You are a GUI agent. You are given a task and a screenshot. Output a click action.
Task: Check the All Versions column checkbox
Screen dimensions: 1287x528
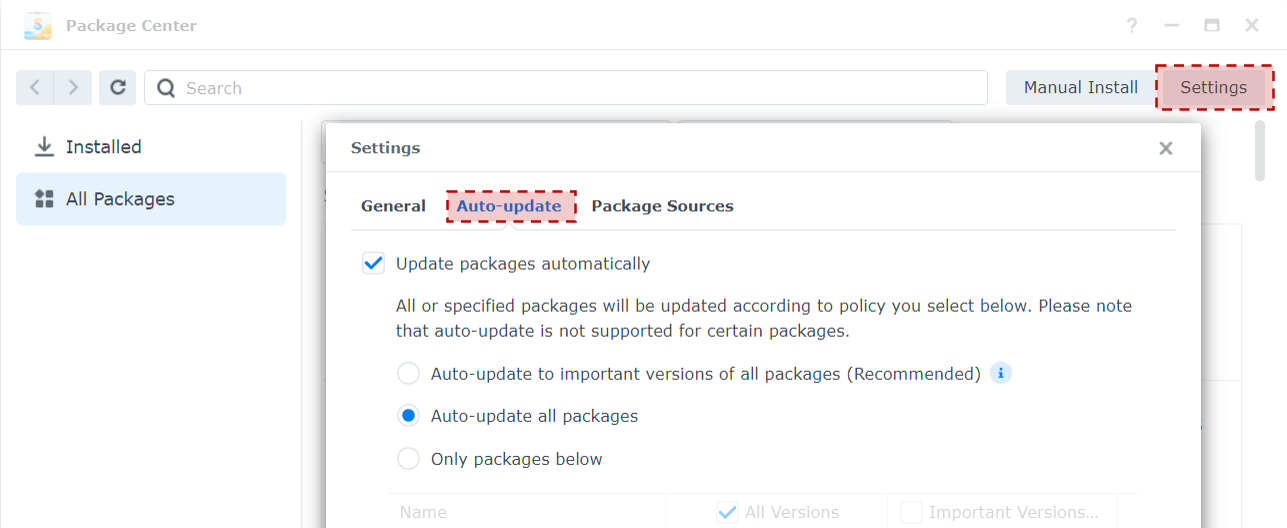727,513
